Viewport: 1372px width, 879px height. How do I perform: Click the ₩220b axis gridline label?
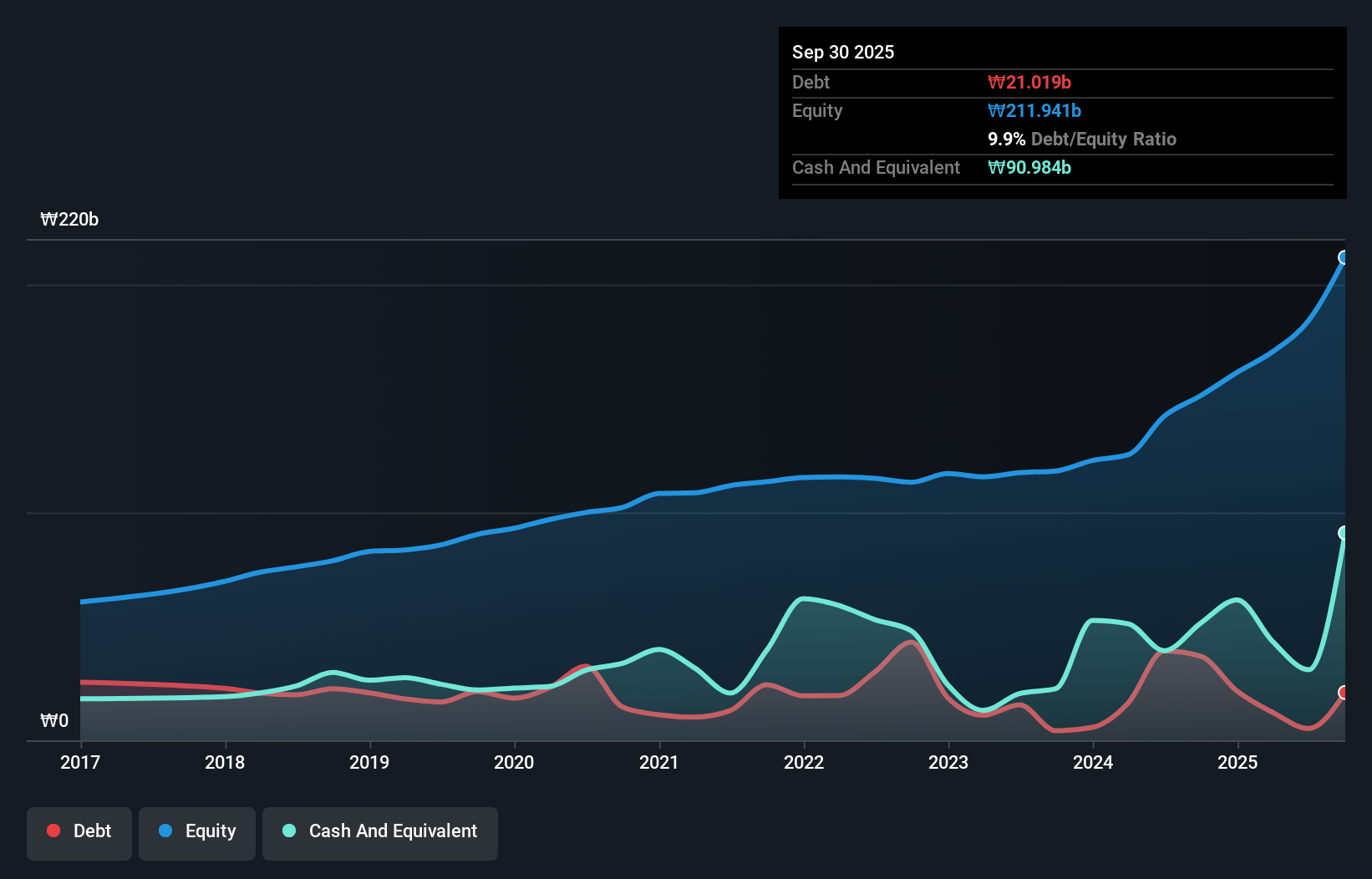(70, 220)
